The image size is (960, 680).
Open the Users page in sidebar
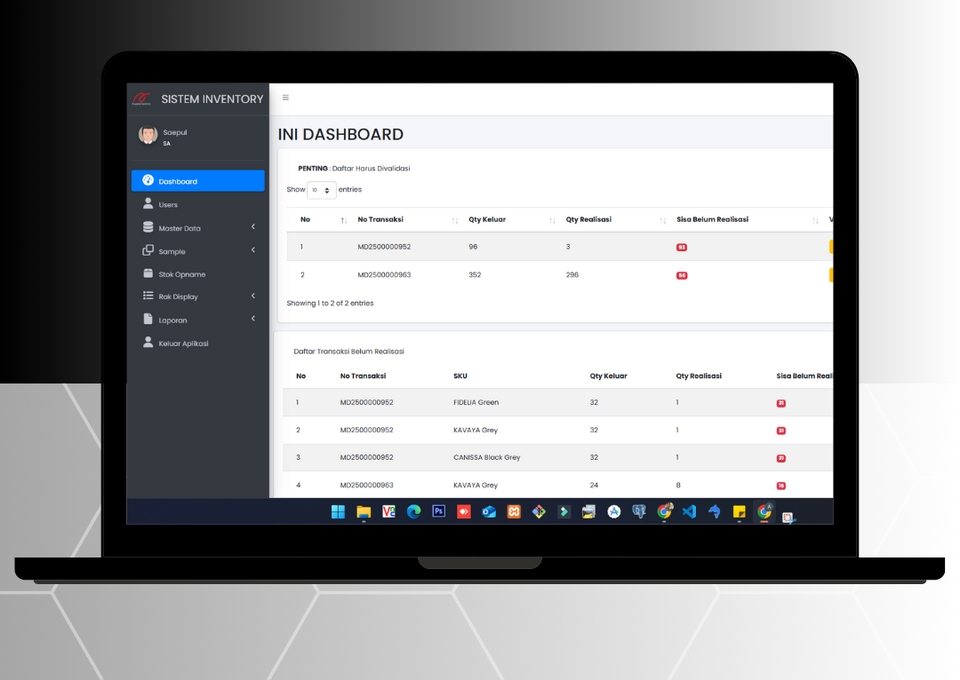[x=167, y=205]
